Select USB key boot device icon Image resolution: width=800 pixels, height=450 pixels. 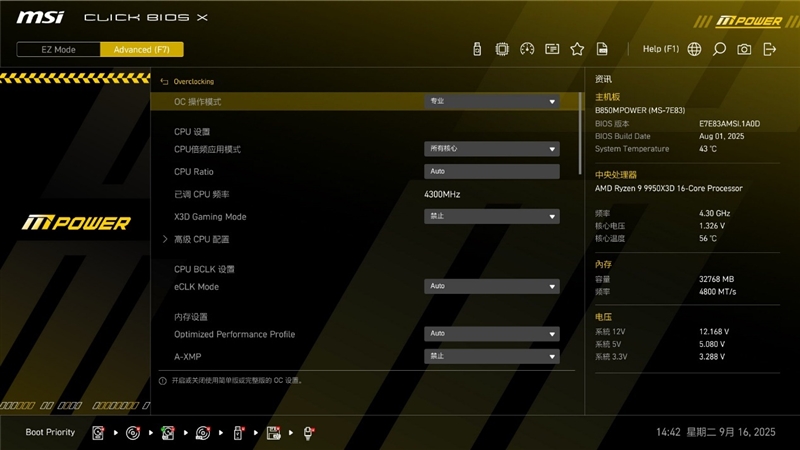(x=238, y=433)
